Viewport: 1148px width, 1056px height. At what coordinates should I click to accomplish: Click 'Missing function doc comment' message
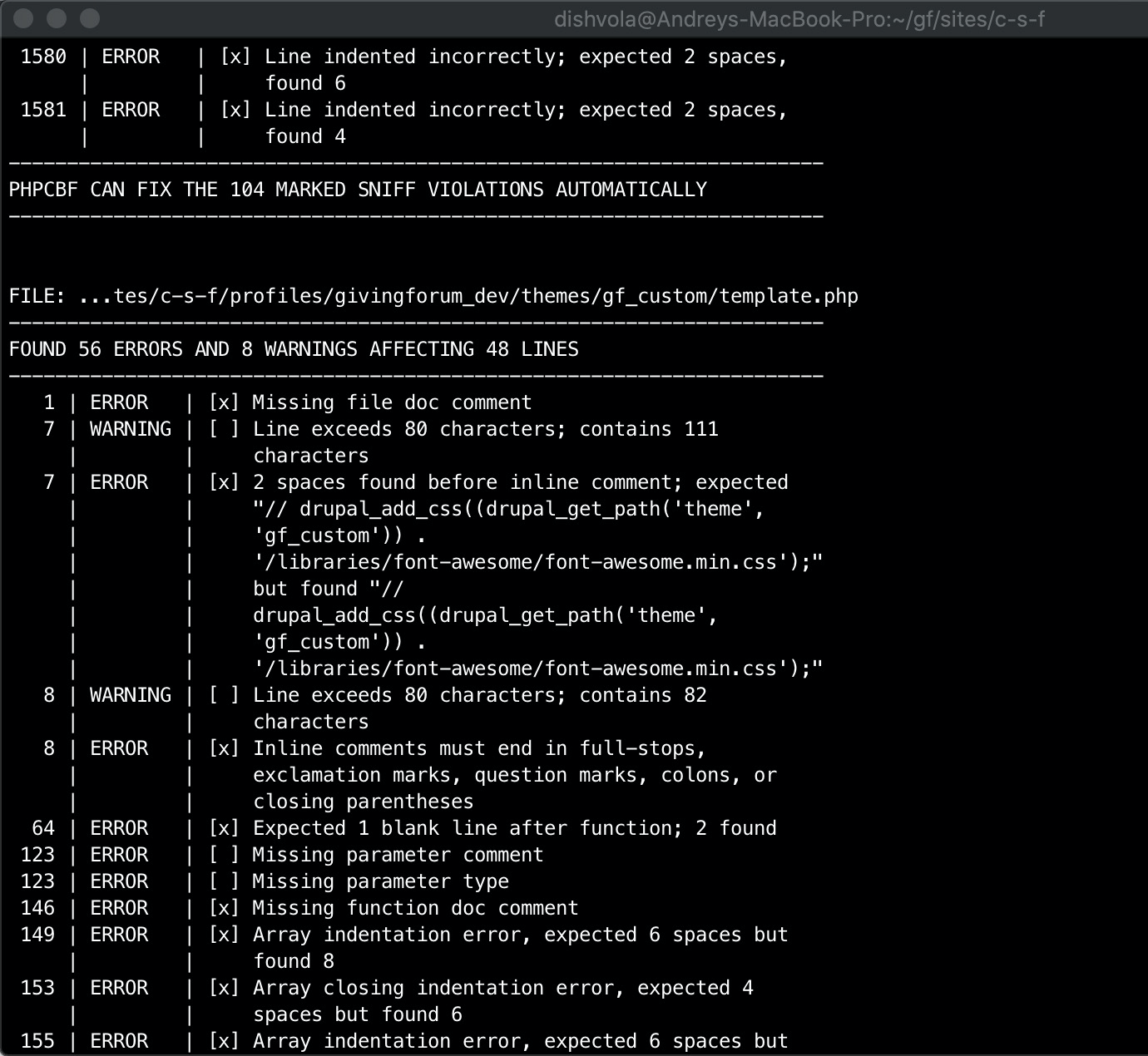tap(415, 908)
